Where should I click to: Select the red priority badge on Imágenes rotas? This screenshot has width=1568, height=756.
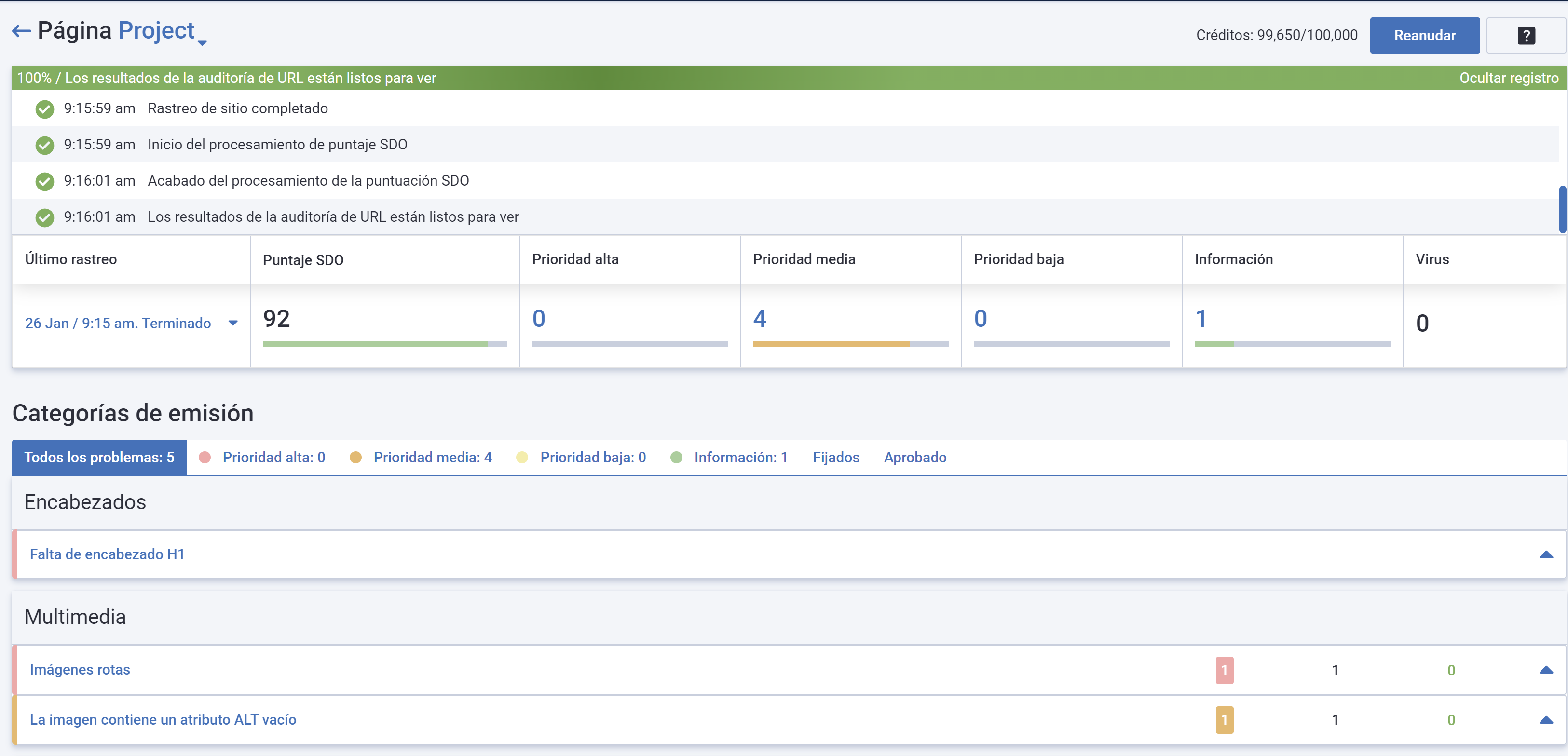click(1225, 670)
